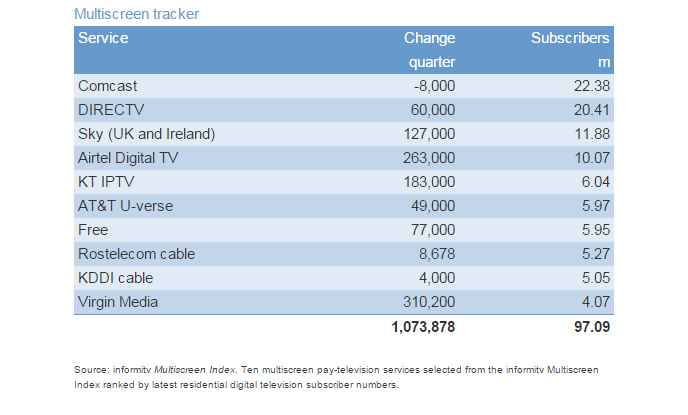Click the Rostelecom cable entry
Viewport: 688px width, 415px height.
click(x=136, y=254)
